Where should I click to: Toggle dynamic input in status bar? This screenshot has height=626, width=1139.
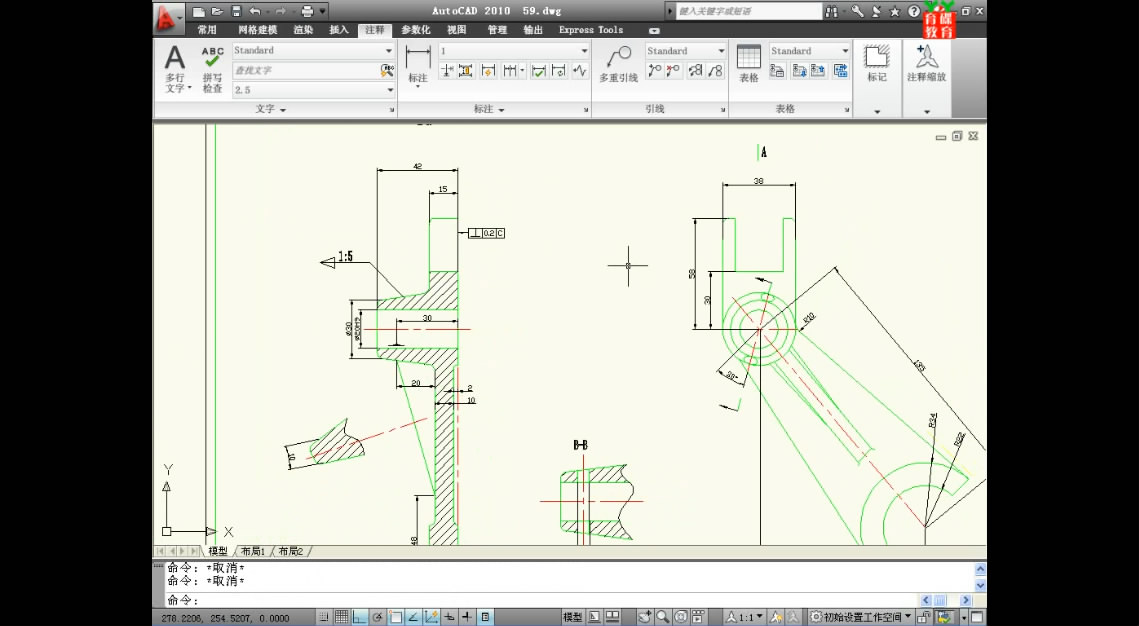tap(450, 617)
